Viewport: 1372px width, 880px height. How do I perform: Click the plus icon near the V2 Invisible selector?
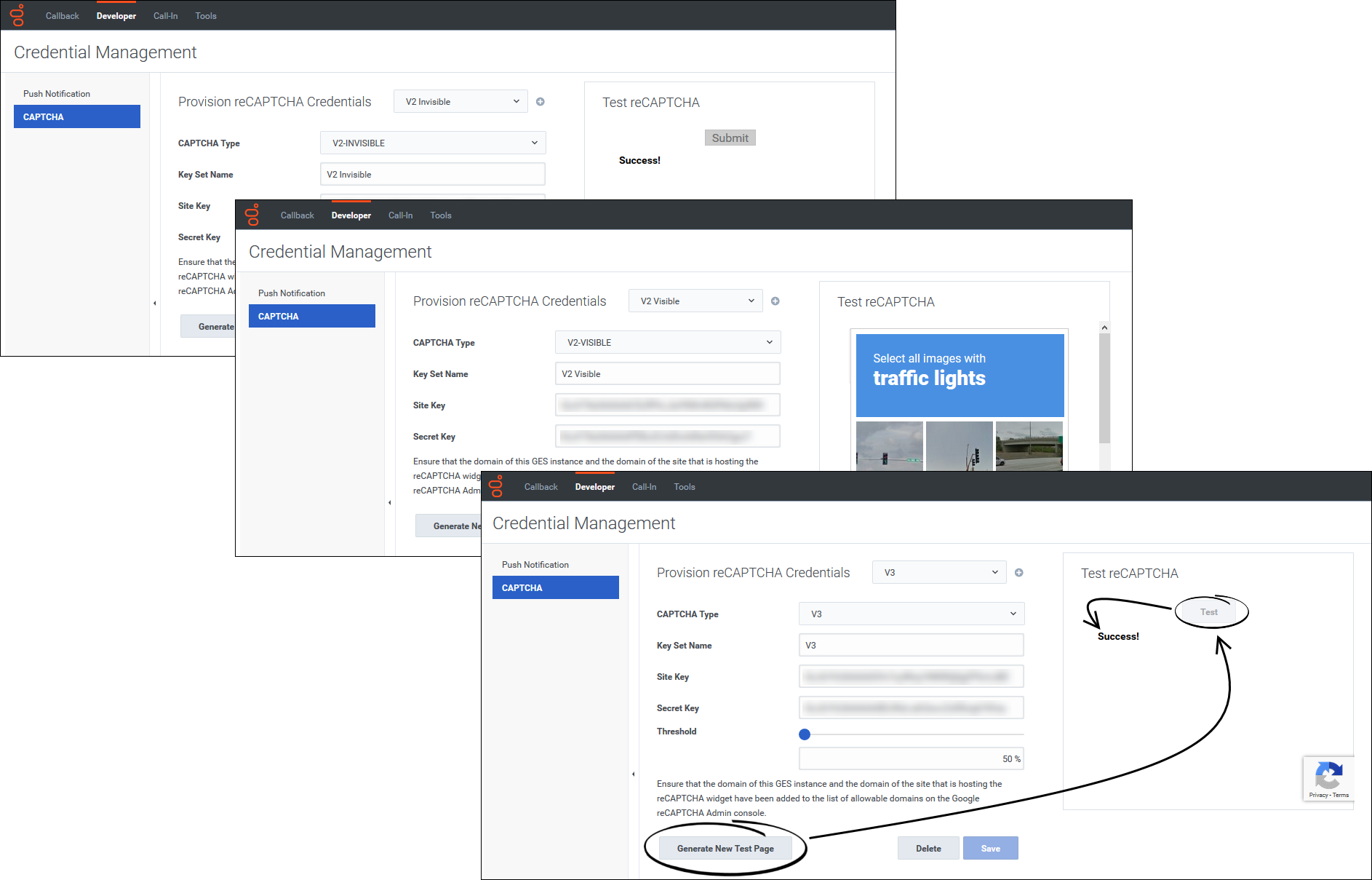click(x=540, y=101)
